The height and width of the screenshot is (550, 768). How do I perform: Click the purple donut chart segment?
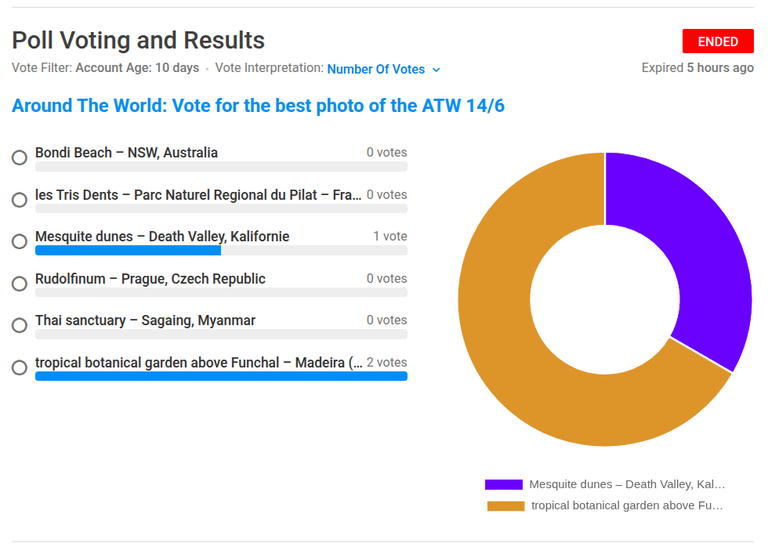pos(696,245)
